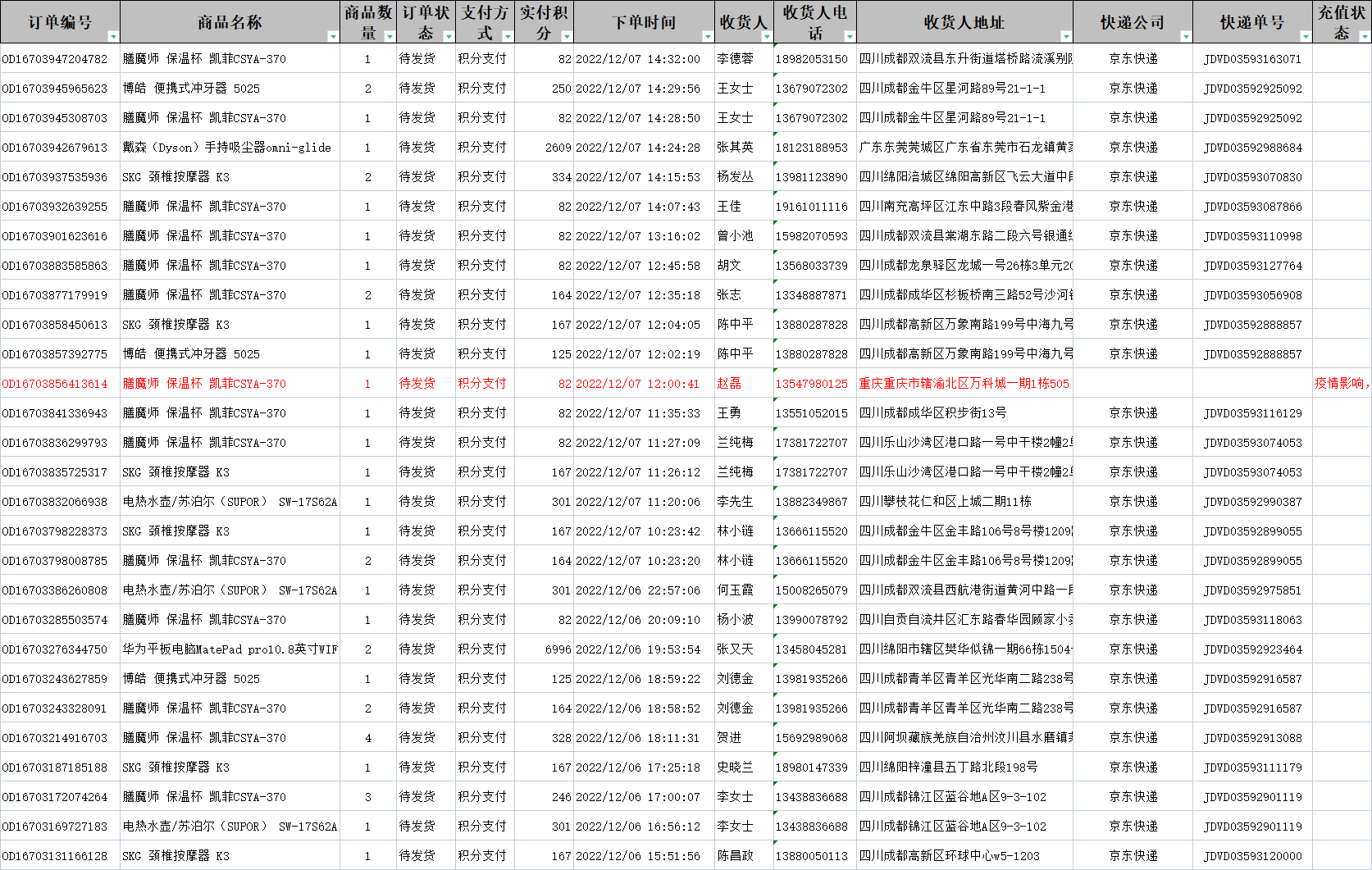
Task: Click recipient name 杨发丛
Action: pos(735,177)
